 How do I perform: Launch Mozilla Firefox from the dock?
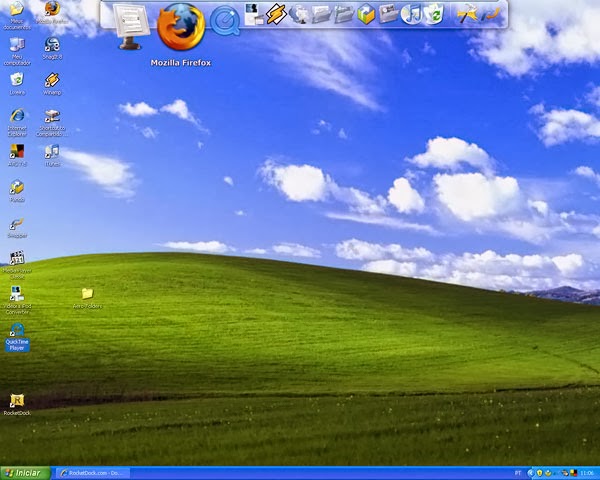[181, 27]
